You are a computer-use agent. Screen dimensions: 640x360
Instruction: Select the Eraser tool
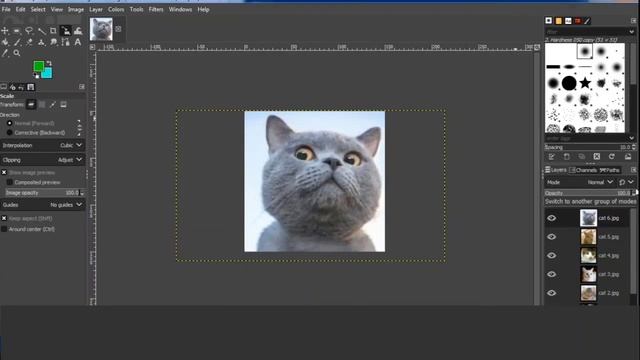29,42
